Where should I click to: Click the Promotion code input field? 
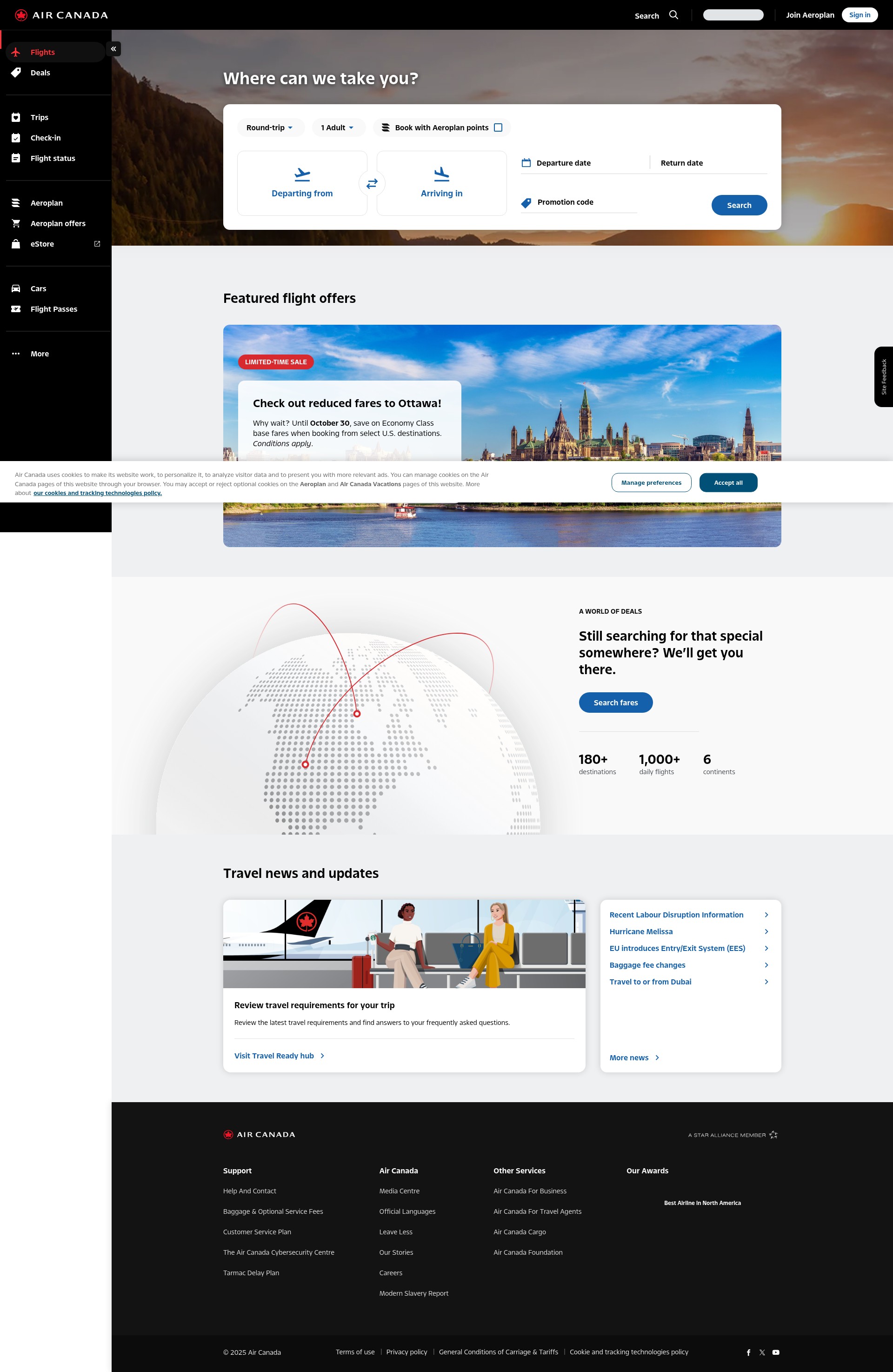pyautogui.click(x=579, y=202)
